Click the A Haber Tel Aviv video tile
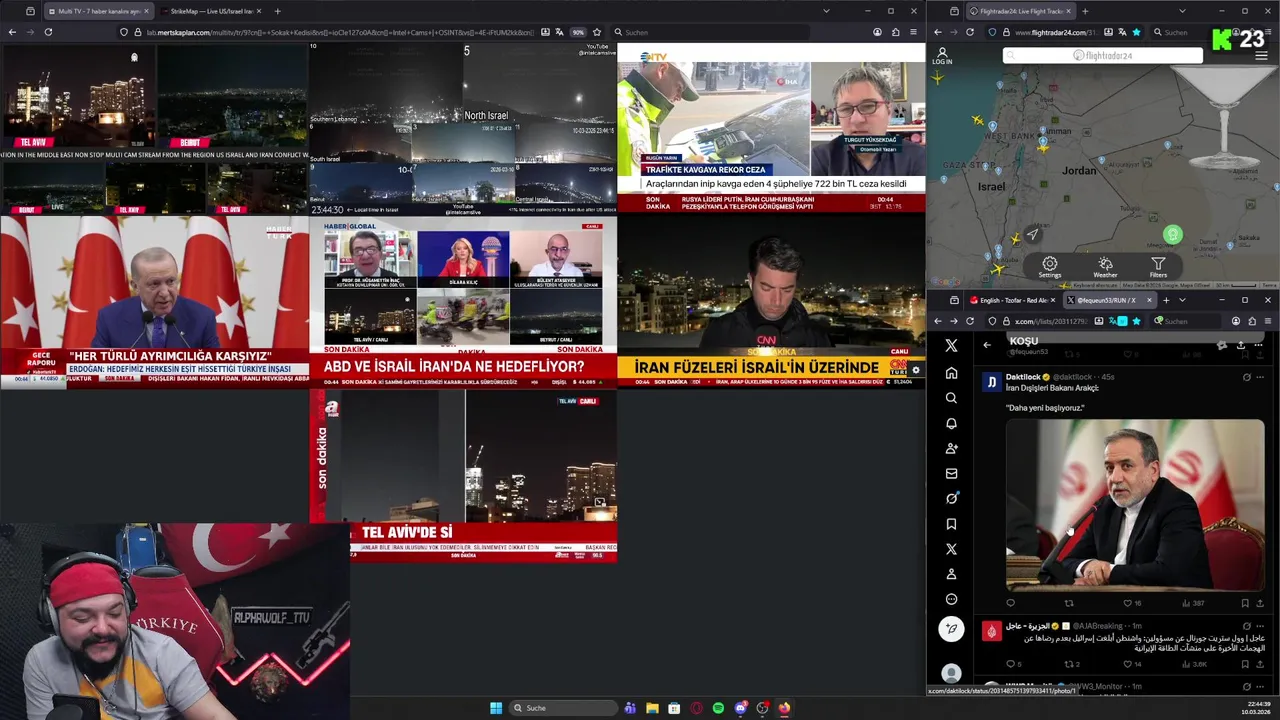This screenshot has height=720, width=1280. (x=463, y=475)
